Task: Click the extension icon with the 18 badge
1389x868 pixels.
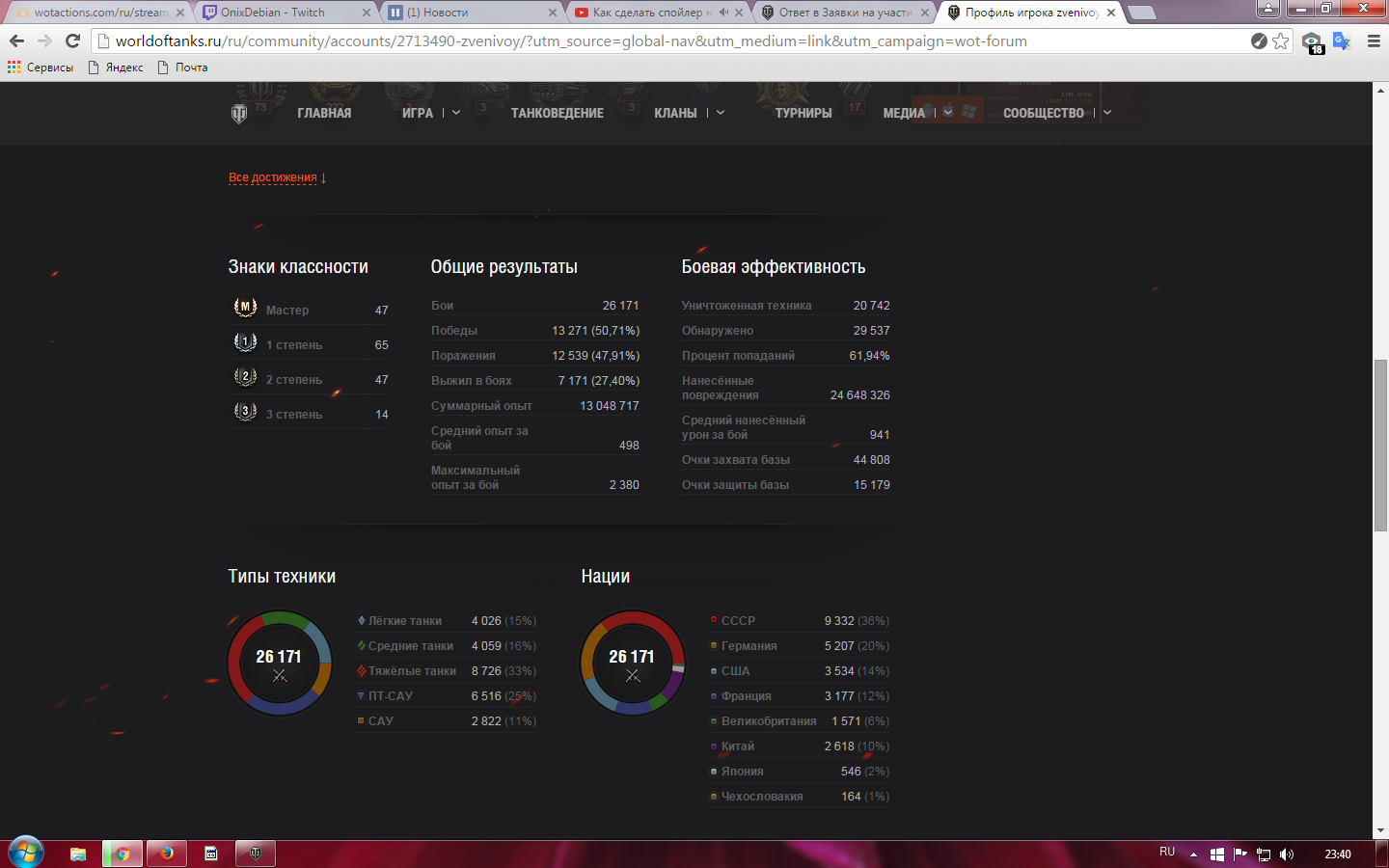Action: click(1312, 42)
